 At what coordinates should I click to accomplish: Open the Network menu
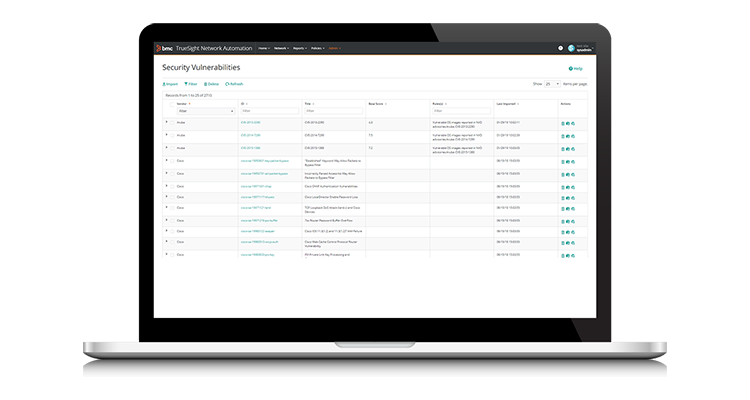(281, 47)
